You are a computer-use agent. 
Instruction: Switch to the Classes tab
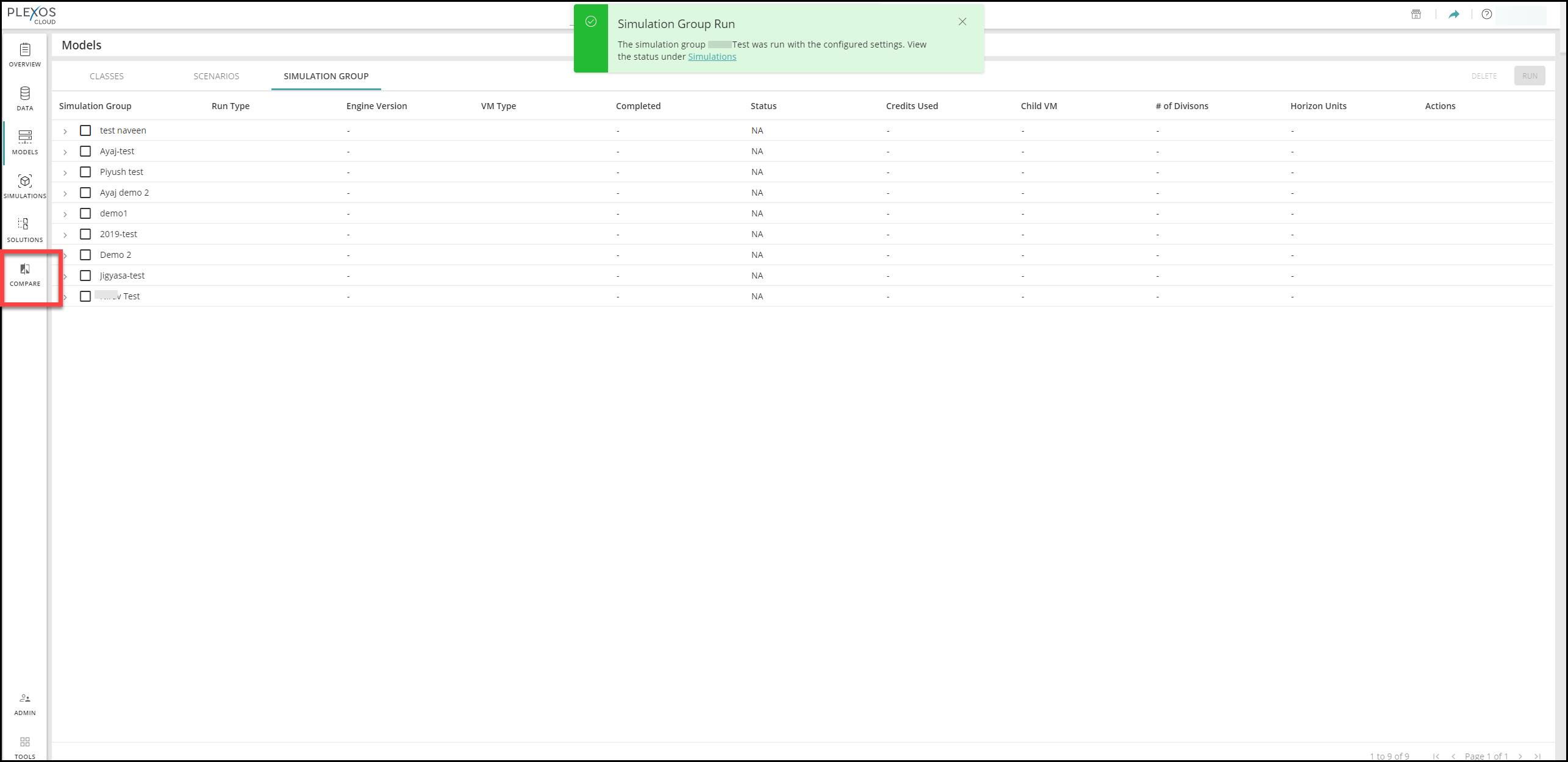click(107, 76)
